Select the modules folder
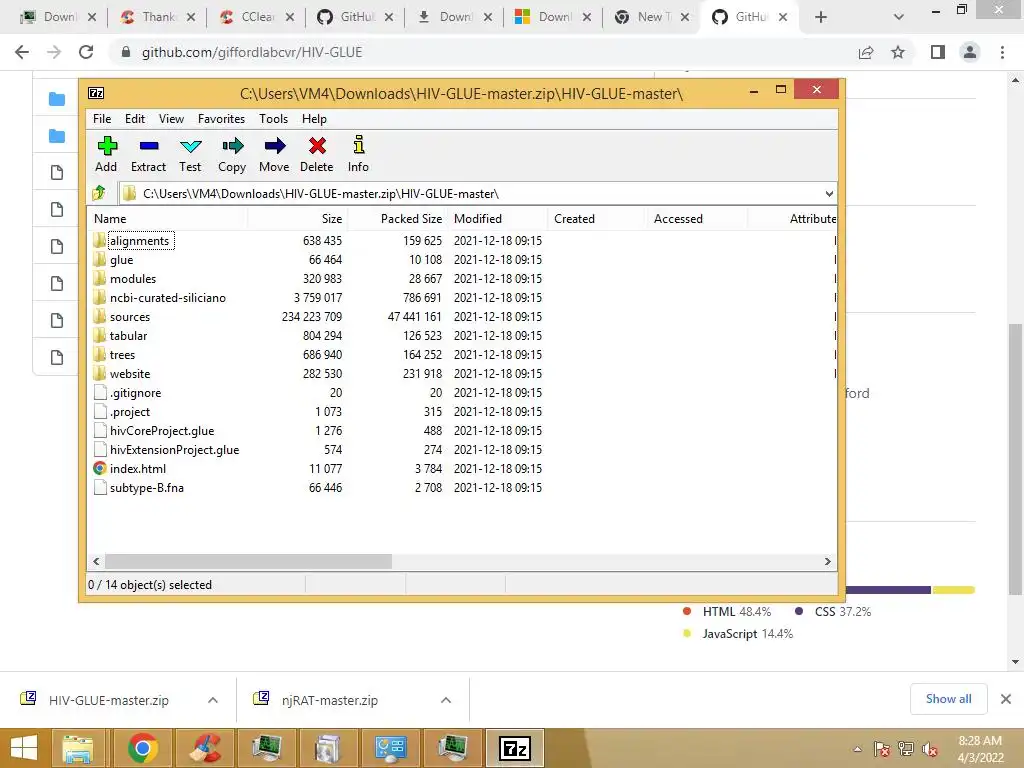The height and width of the screenshot is (768, 1024). click(x=133, y=279)
